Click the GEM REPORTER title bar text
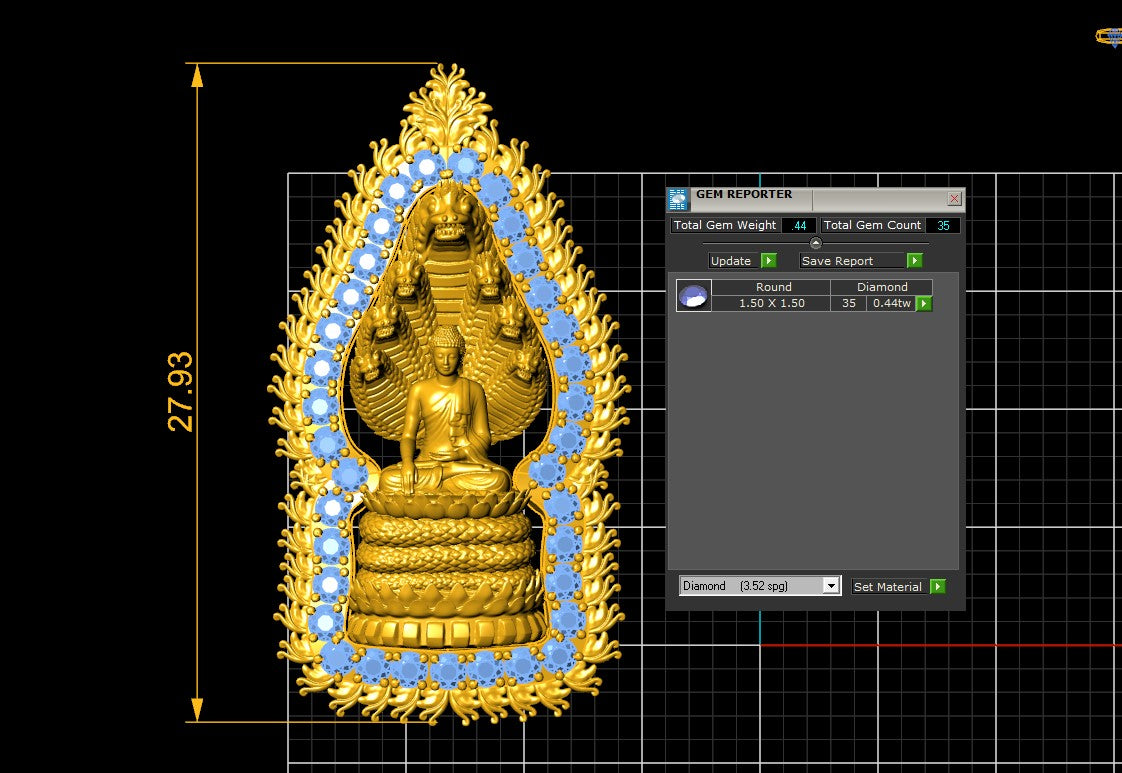 [743, 194]
